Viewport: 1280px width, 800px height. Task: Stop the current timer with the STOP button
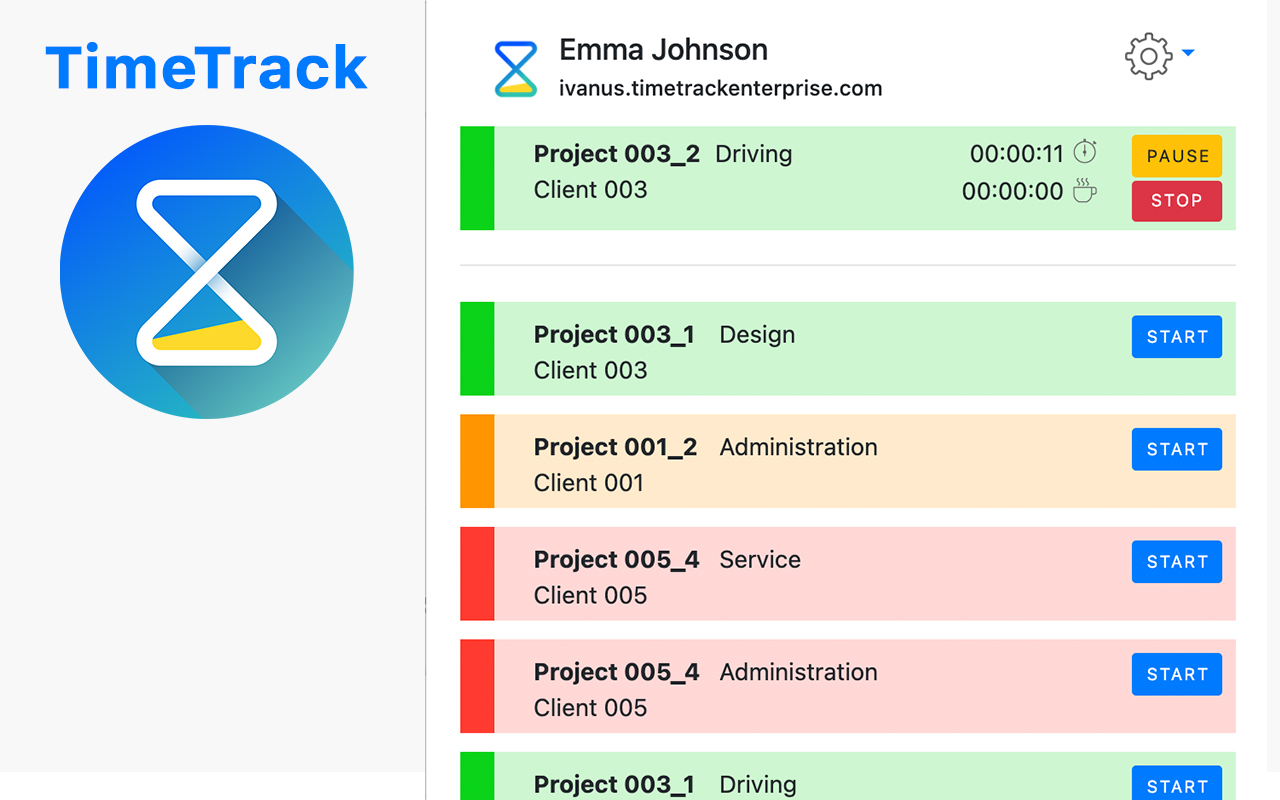[1177, 201]
